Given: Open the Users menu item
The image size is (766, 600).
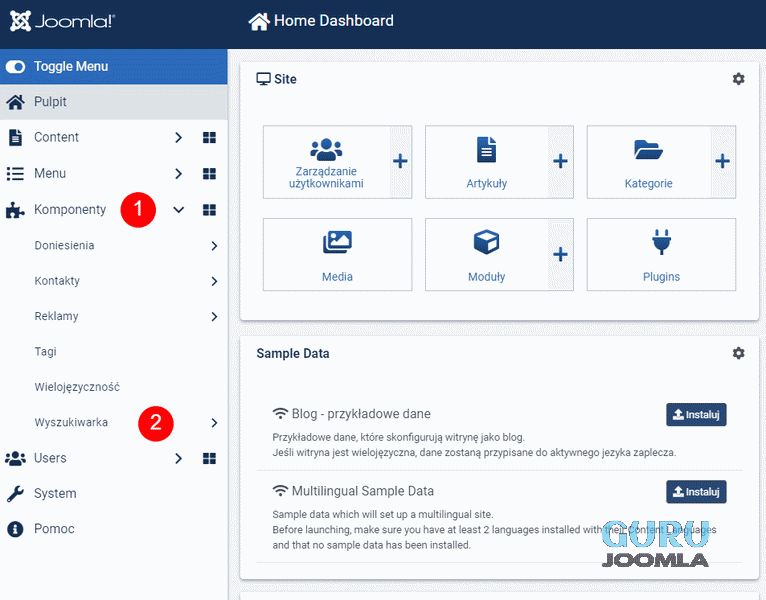Looking at the screenshot, I should coord(50,458).
